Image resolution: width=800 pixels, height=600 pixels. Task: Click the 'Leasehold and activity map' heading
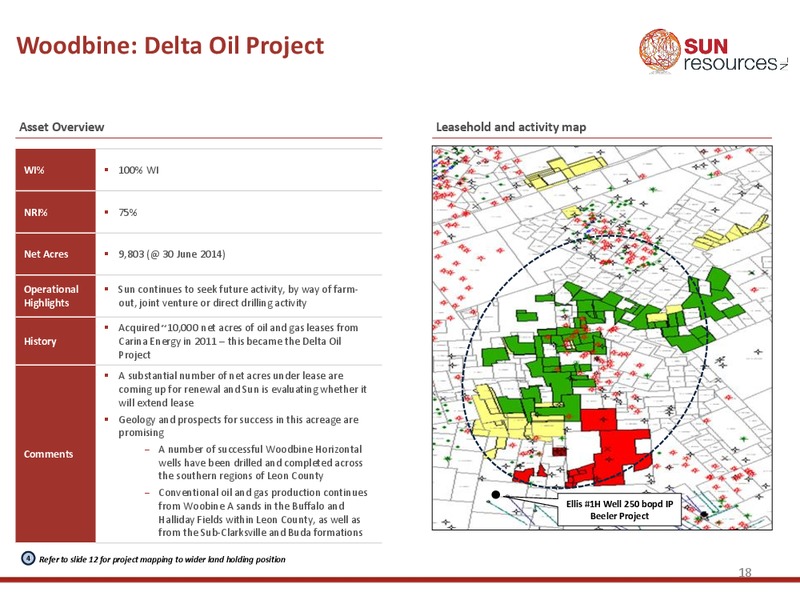[x=511, y=127]
